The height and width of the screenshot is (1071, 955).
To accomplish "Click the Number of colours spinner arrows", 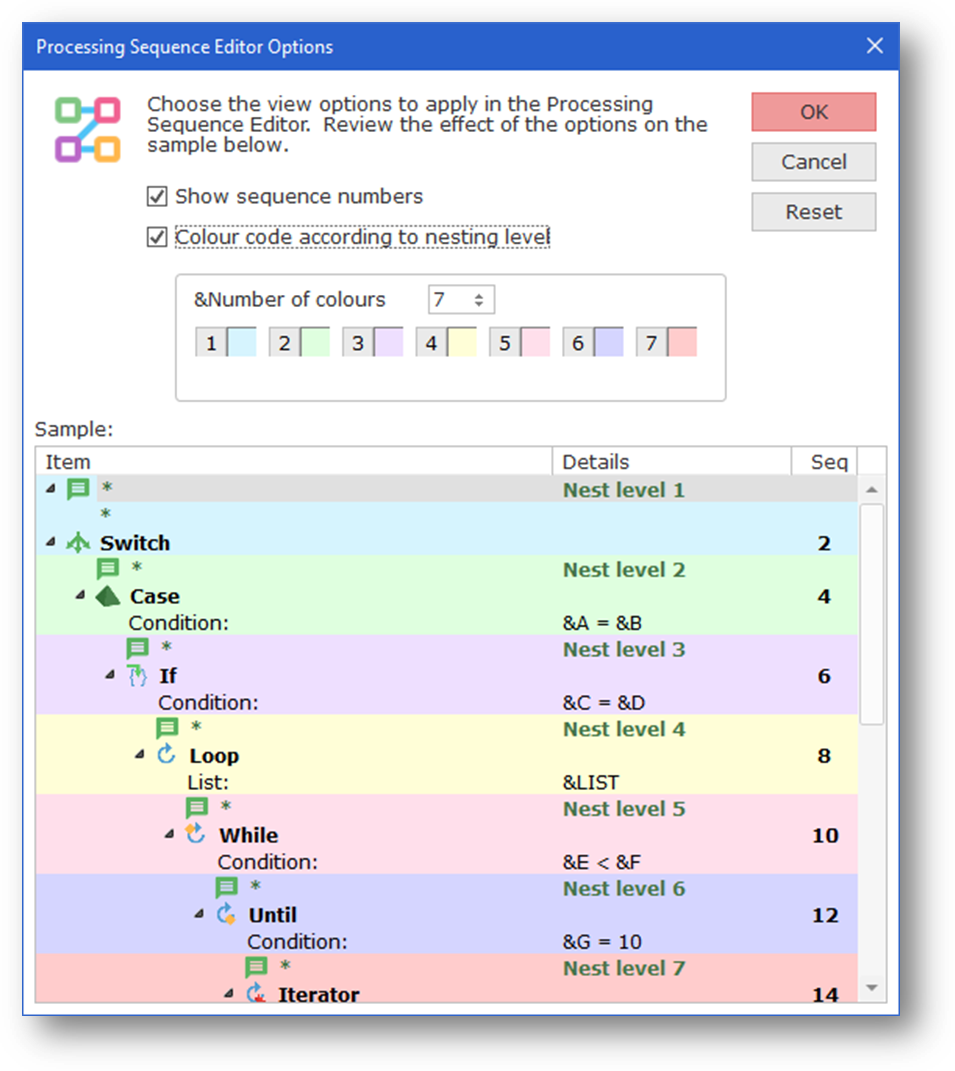I will [x=479, y=300].
